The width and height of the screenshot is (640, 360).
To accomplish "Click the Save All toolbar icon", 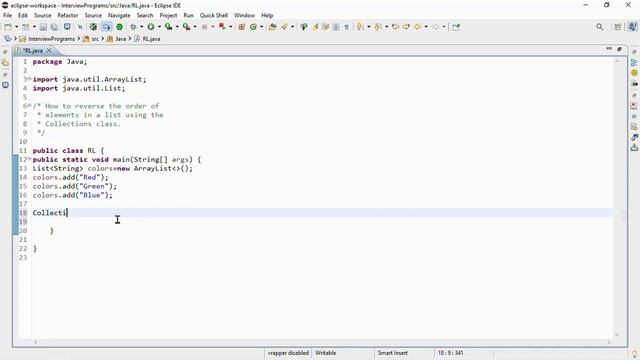I will [x=54, y=27].
